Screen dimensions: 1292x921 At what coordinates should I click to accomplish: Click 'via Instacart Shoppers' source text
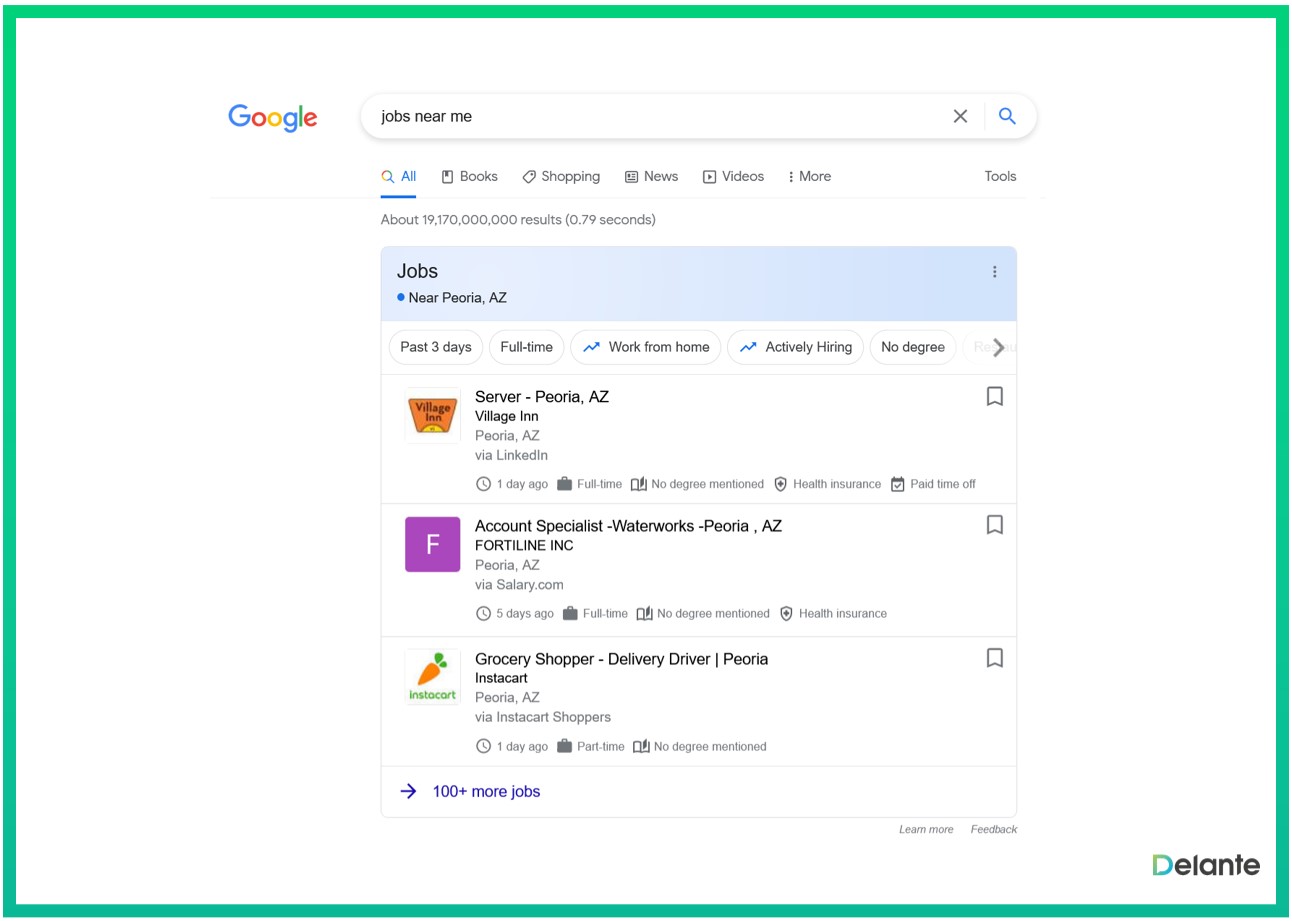543,717
